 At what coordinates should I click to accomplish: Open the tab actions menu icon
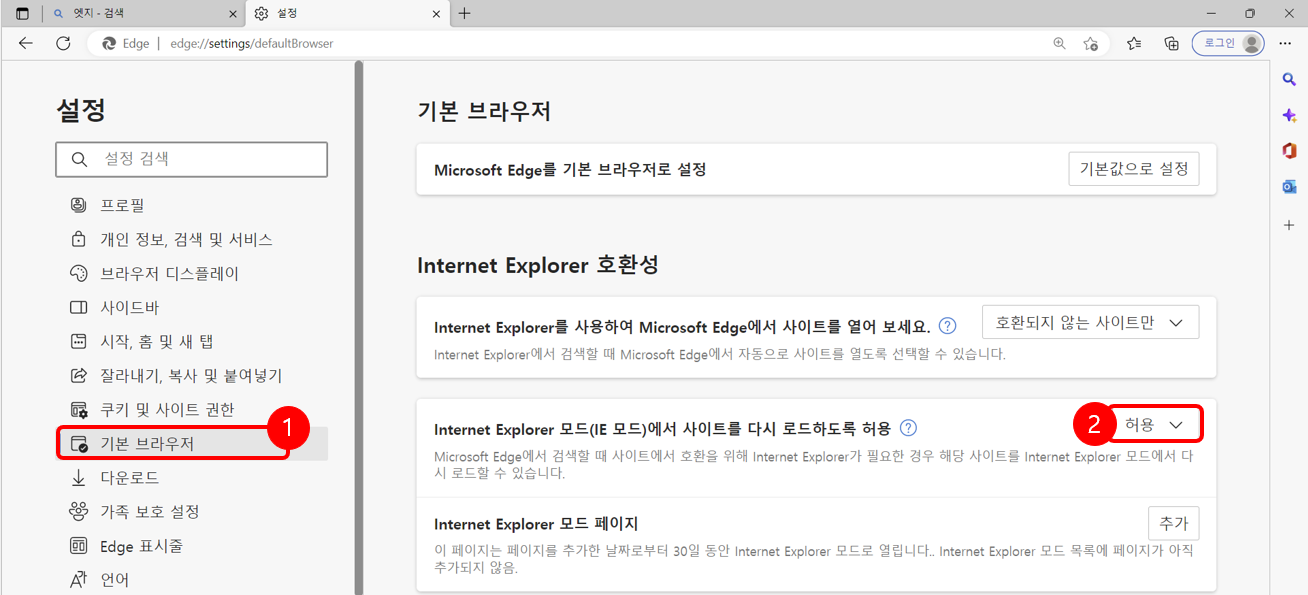[x=23, y=14]
